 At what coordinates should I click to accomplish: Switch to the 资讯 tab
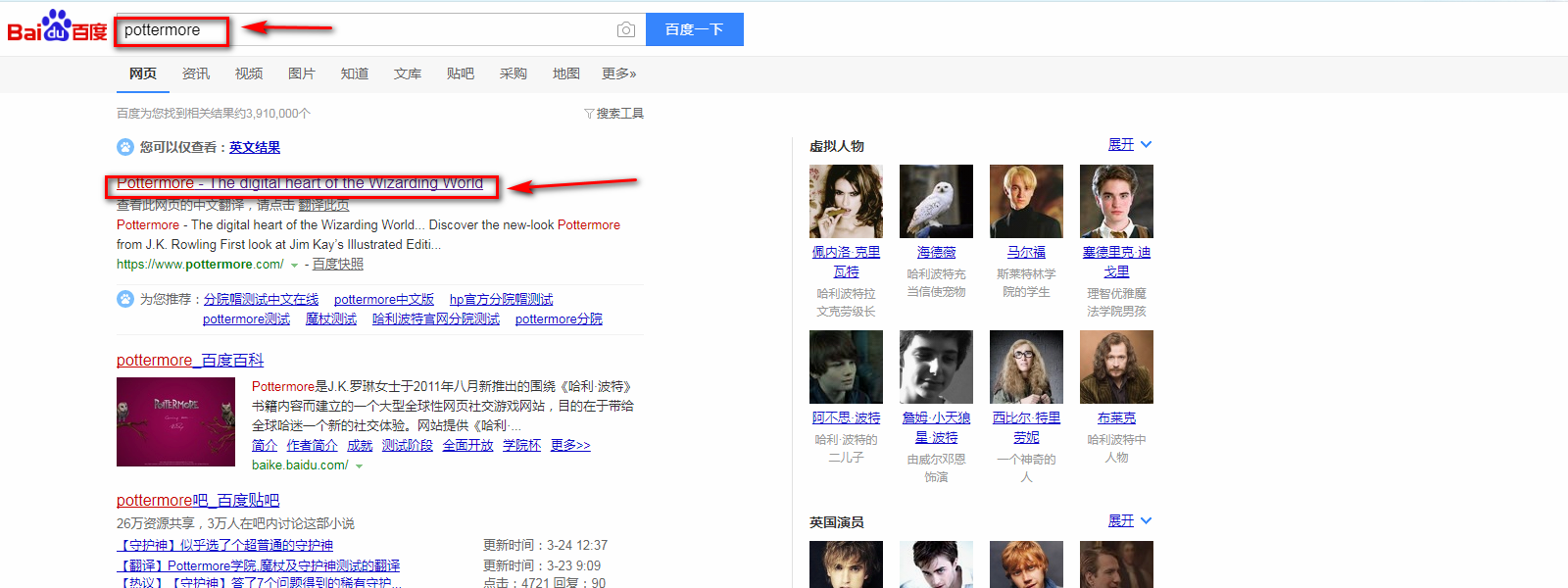tap(196, 73)
